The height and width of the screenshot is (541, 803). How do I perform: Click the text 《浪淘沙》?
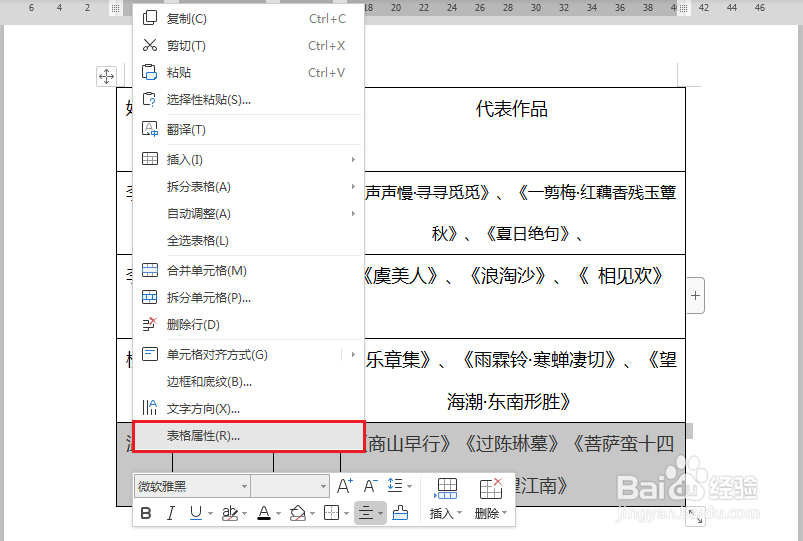pyautogui.click(x=509, y=276)
